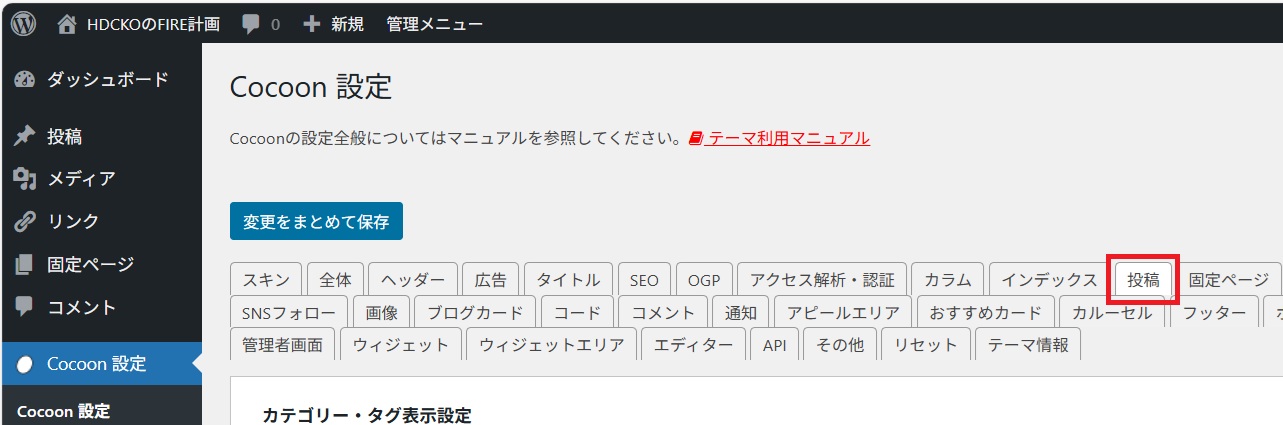Switch to the OGP tab

pos(704,280)
